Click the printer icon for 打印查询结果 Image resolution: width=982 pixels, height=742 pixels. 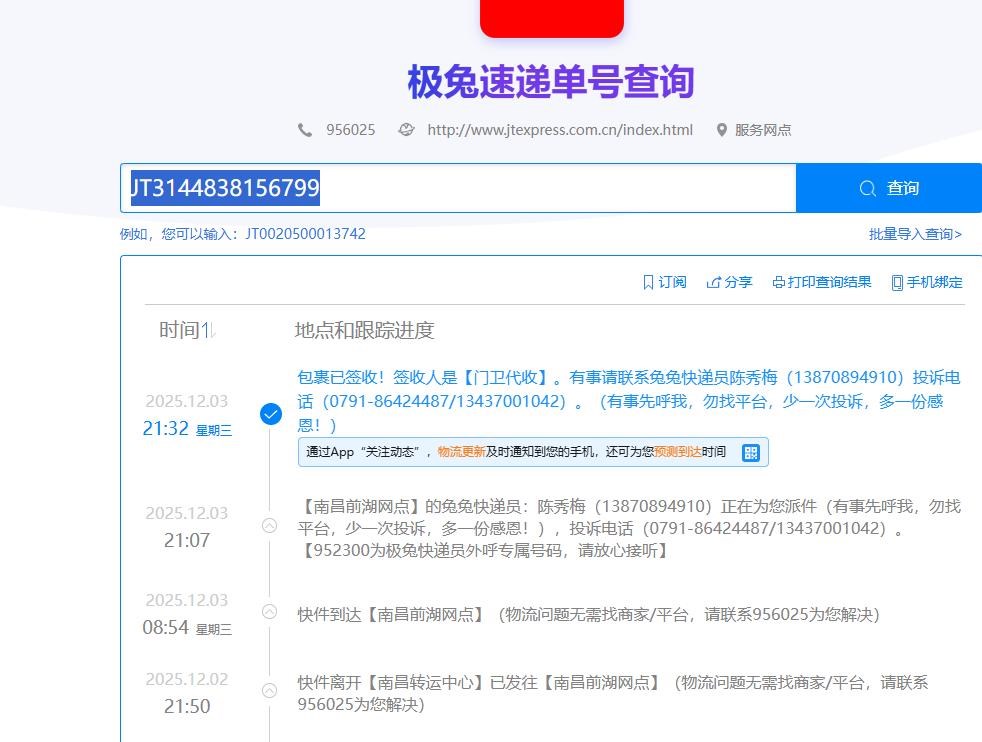point(779,283)
